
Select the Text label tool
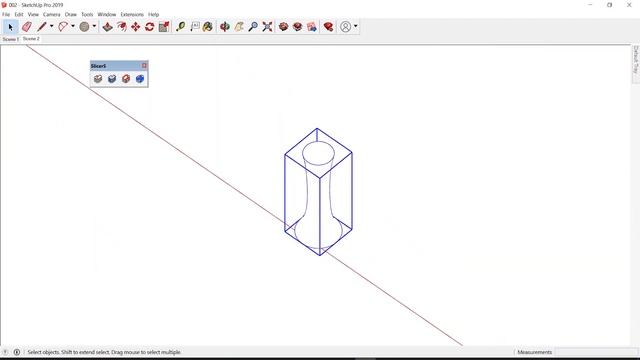[195, 27]
